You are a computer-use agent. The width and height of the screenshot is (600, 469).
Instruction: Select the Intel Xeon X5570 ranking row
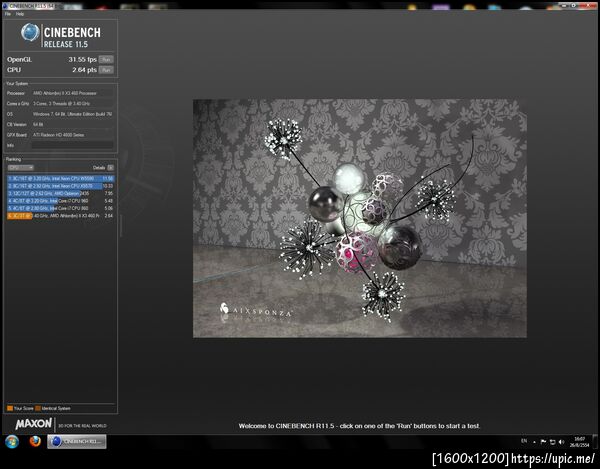coord(60,186)
